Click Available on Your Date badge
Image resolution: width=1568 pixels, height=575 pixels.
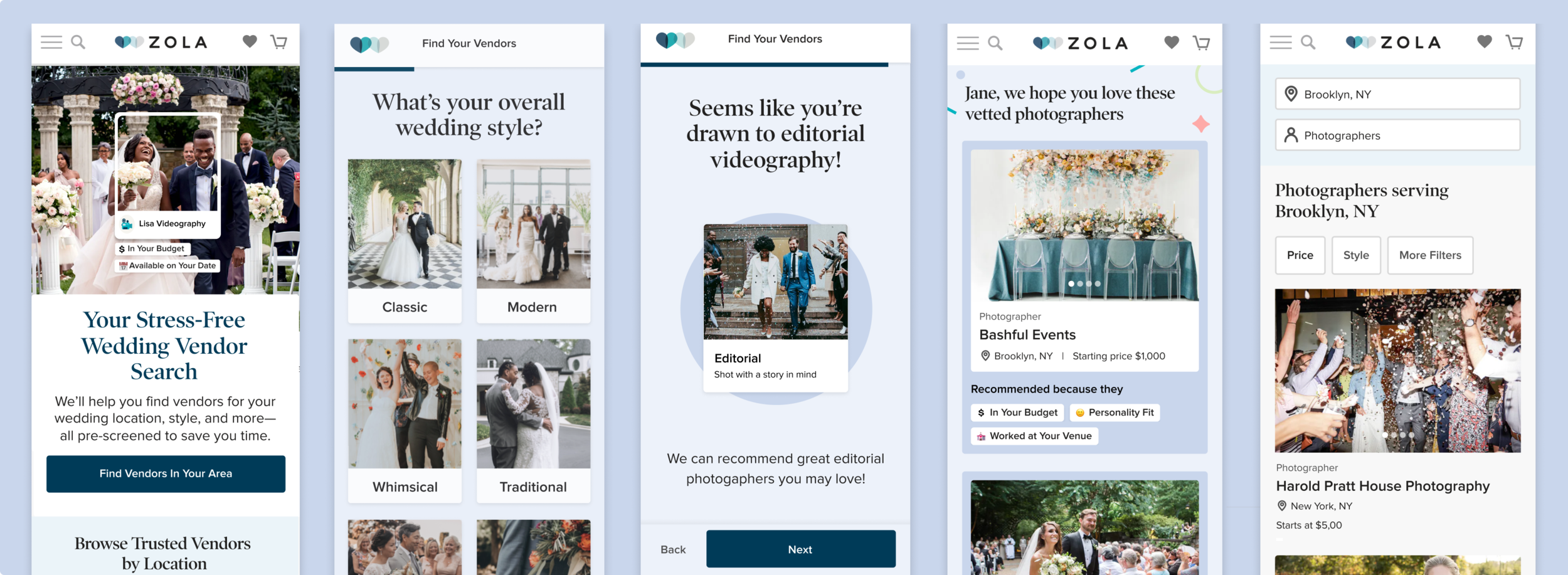coord(167,266)
